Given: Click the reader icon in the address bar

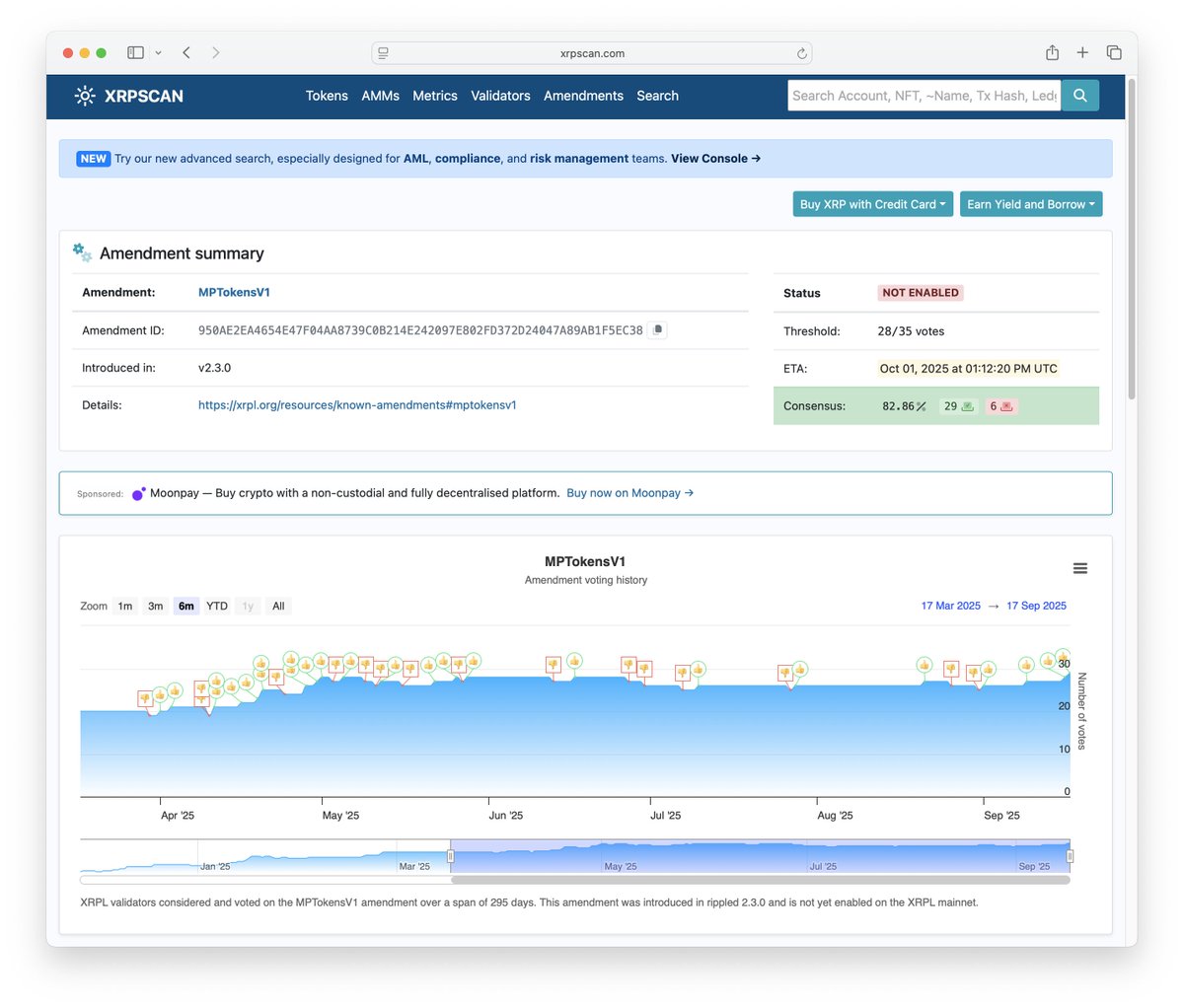Looking at the screenshot, I should tap(383, 53).
